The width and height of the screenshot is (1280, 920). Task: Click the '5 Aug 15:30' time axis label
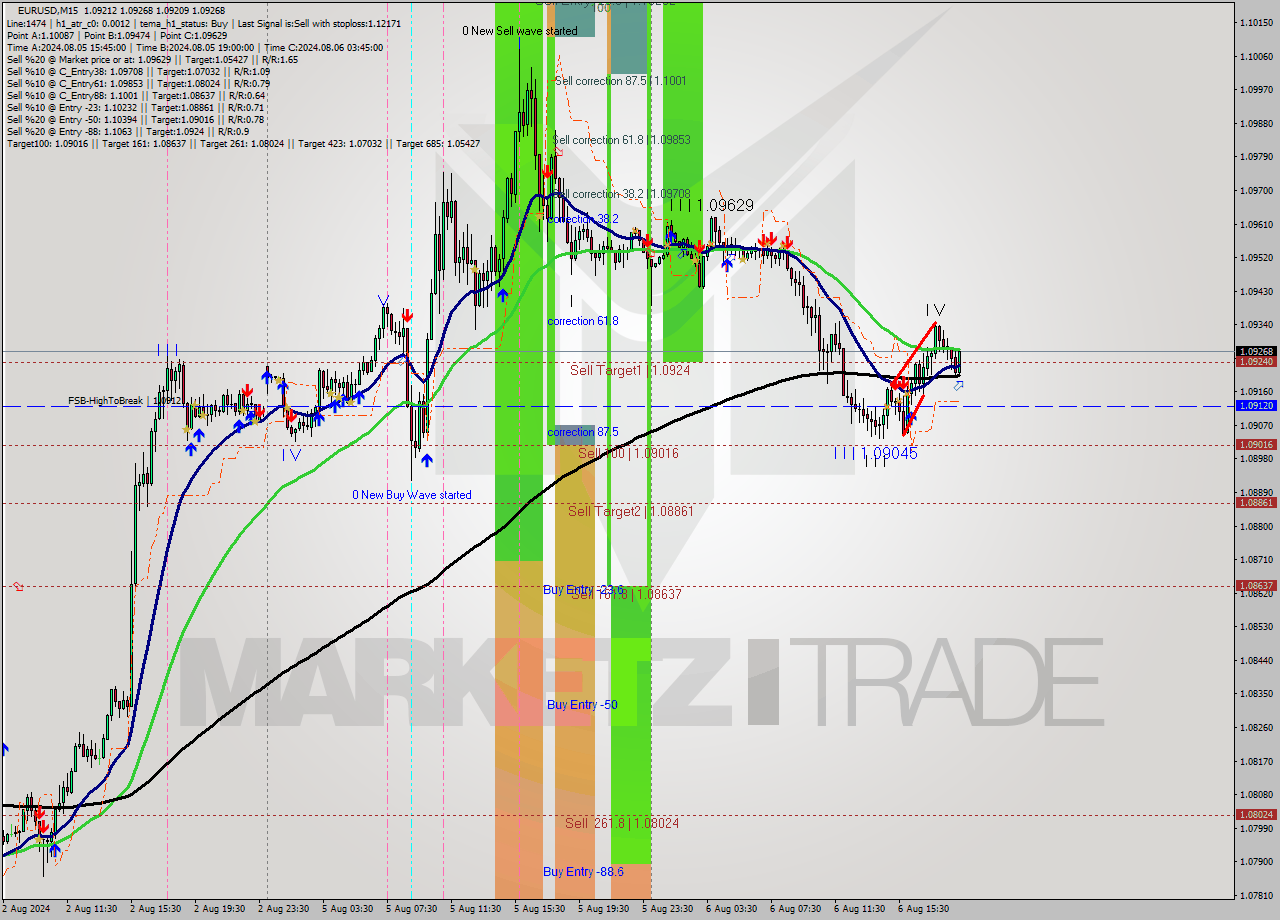[540, 909]
